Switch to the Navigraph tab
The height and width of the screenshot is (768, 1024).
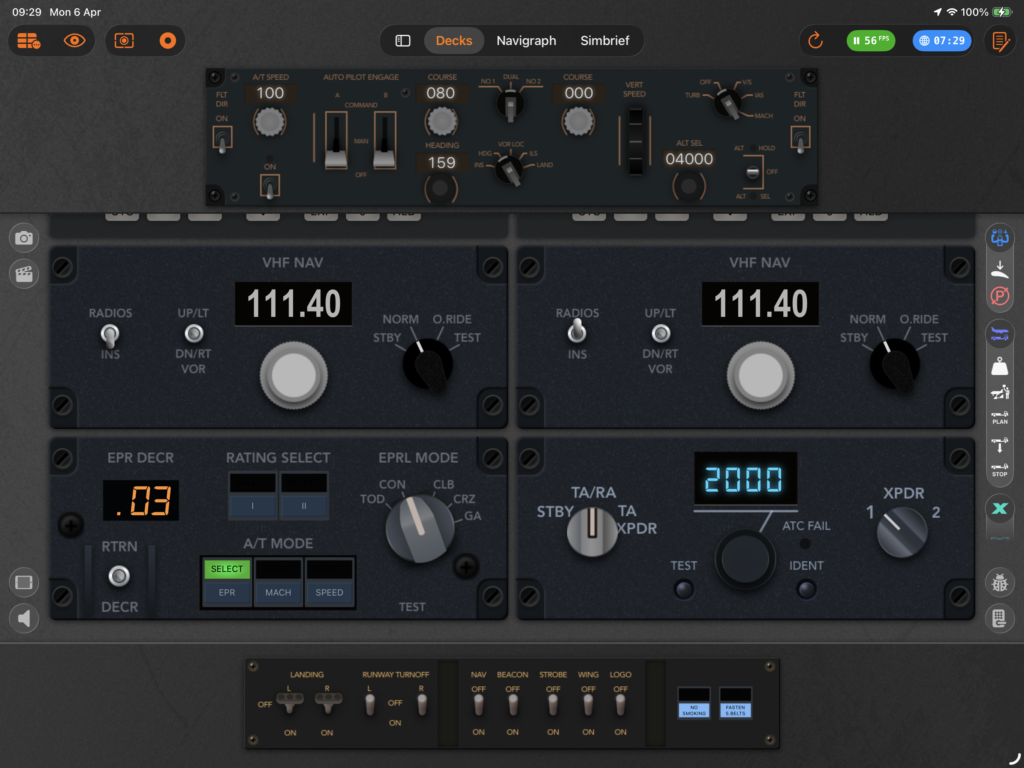click(526, 41)
